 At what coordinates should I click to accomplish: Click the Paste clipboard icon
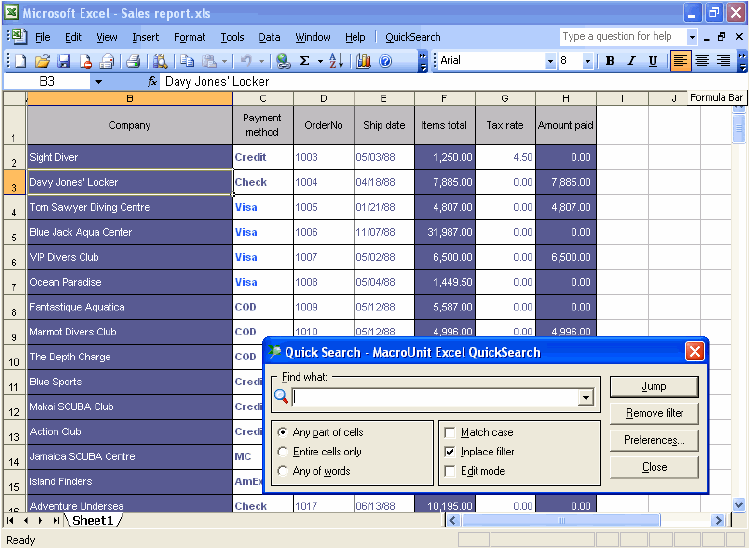[x=209, y=61]
